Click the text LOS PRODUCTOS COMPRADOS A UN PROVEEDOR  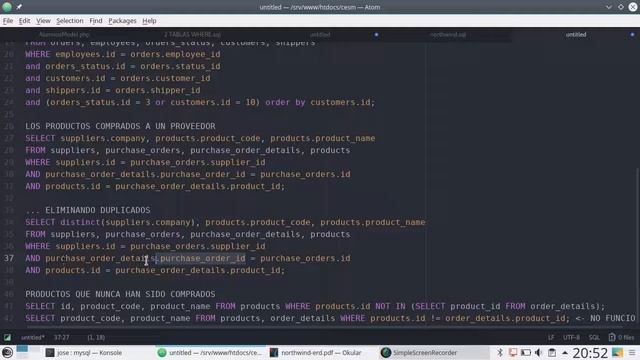[x=120, y=126]
